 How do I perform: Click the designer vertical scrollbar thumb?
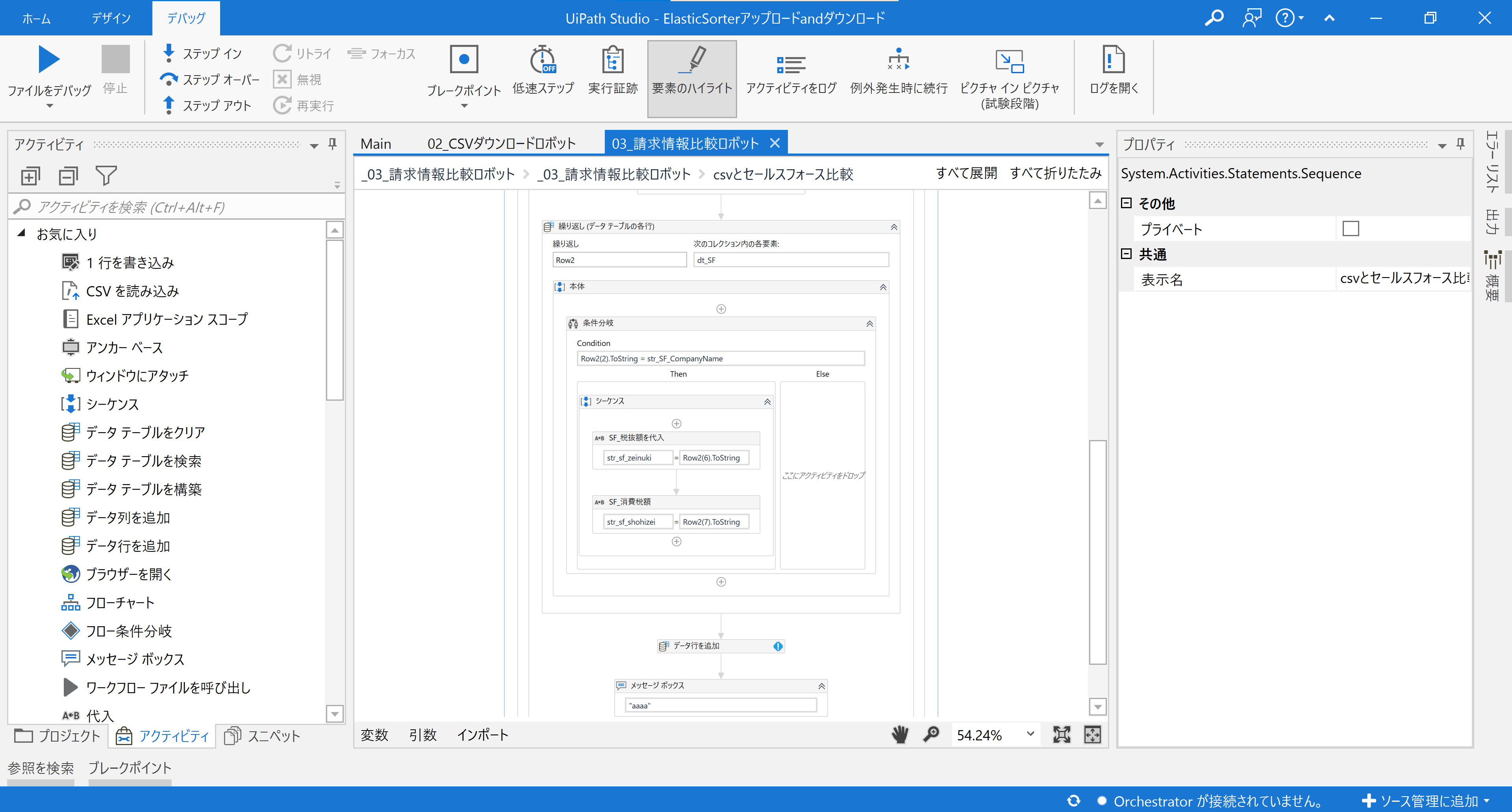tap(1097, 551)
